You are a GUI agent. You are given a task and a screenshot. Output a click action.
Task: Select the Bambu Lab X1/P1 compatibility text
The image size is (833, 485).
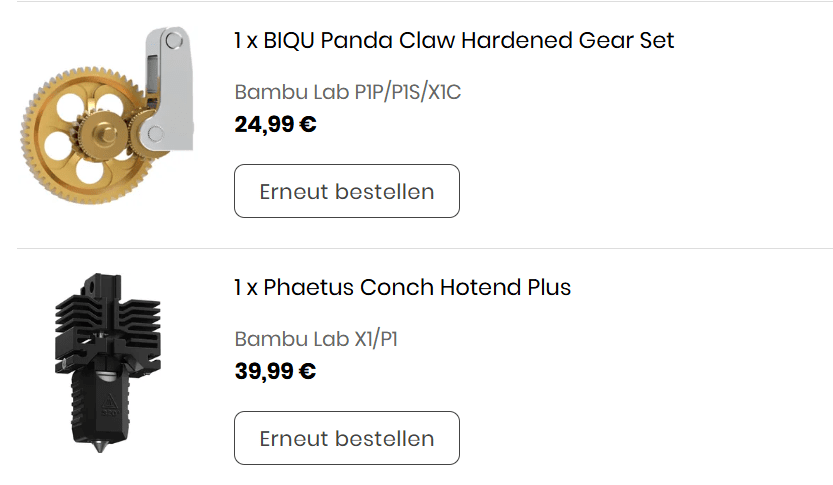(x=316, y=340)
